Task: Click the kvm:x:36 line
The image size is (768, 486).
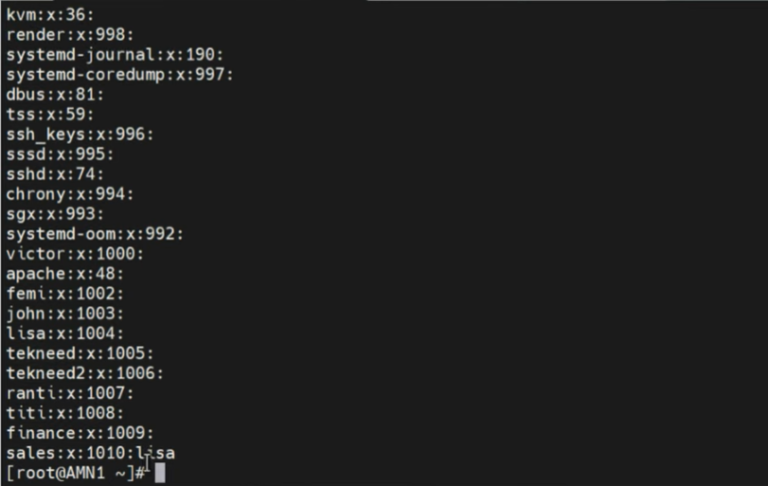Action: [50, 15]
